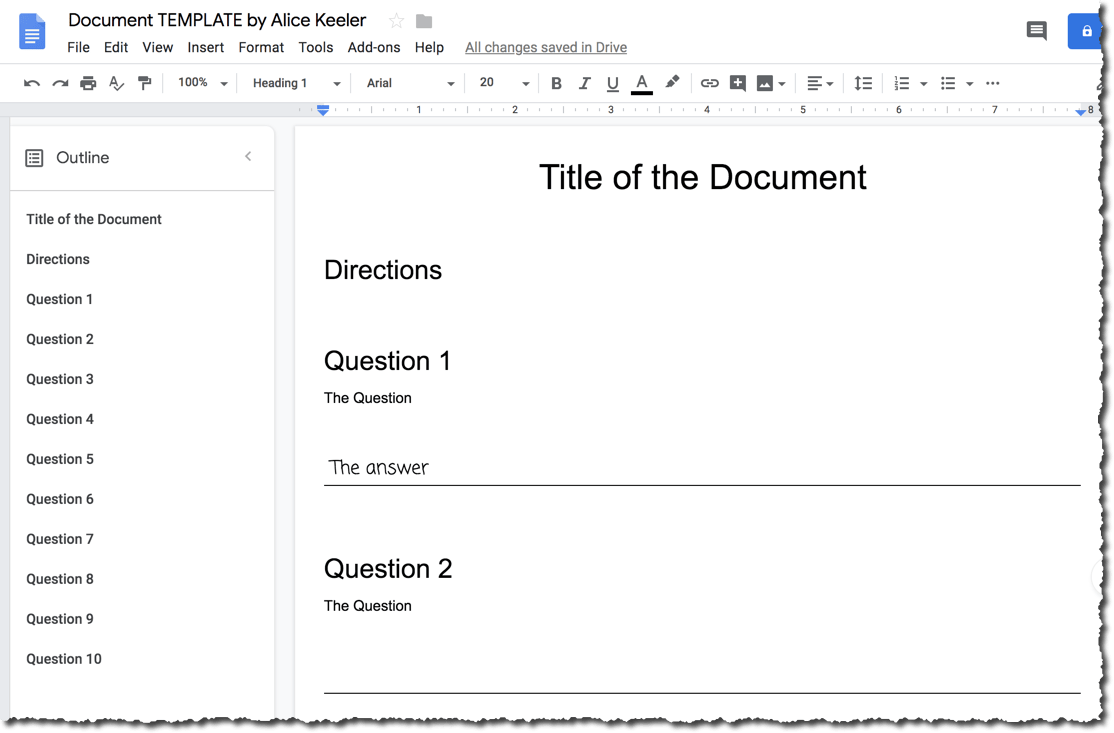Move document using folder icon
The height and width of the screenshot is (733, 1114).
tap(424, 21)
